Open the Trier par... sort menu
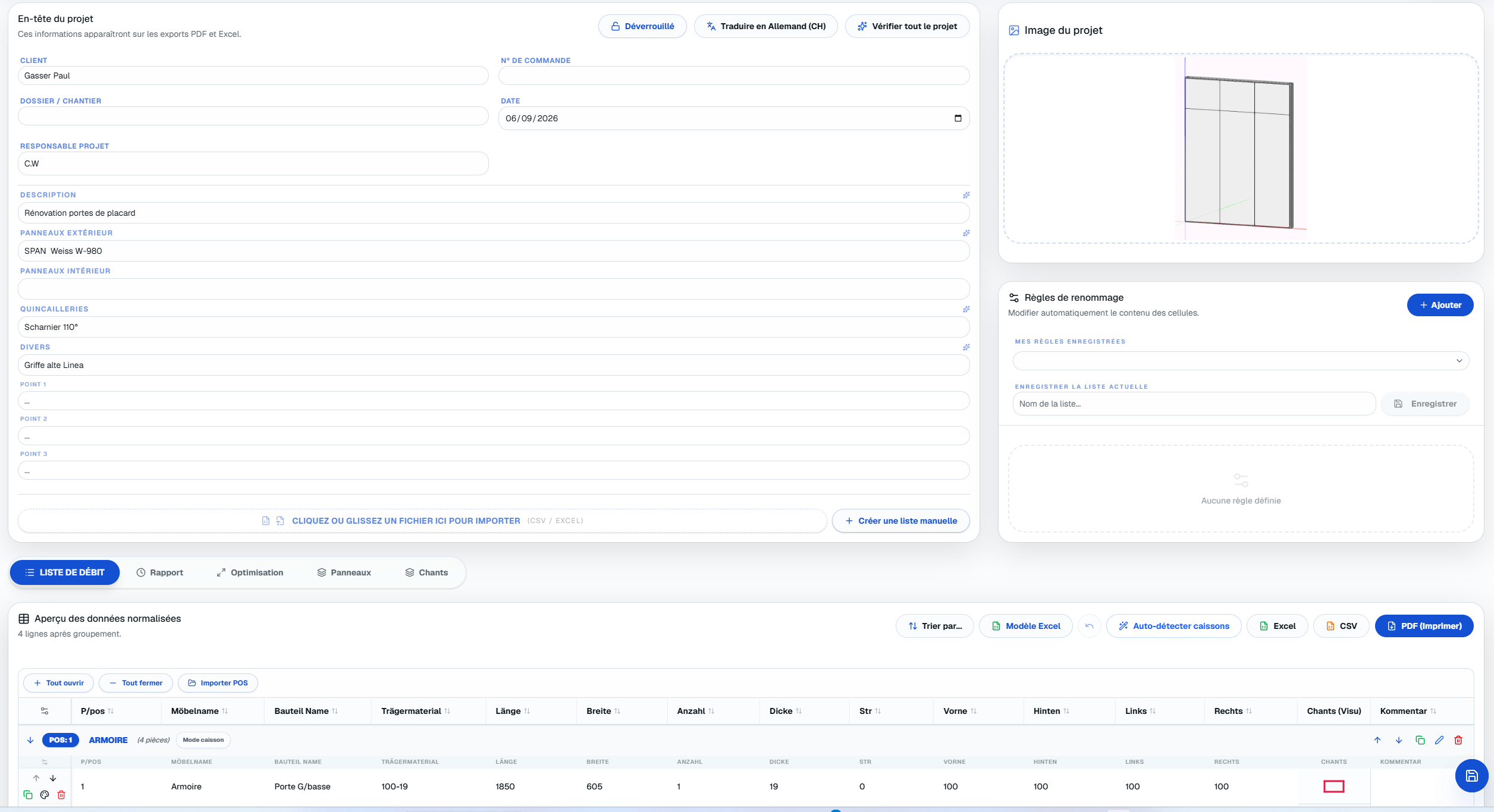Screen dimensions: 1494x812 [x=935, y=626]
